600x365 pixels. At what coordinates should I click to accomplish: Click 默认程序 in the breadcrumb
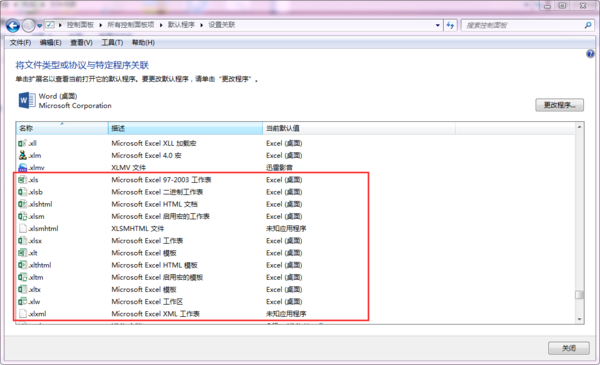(x=181, y=25)
